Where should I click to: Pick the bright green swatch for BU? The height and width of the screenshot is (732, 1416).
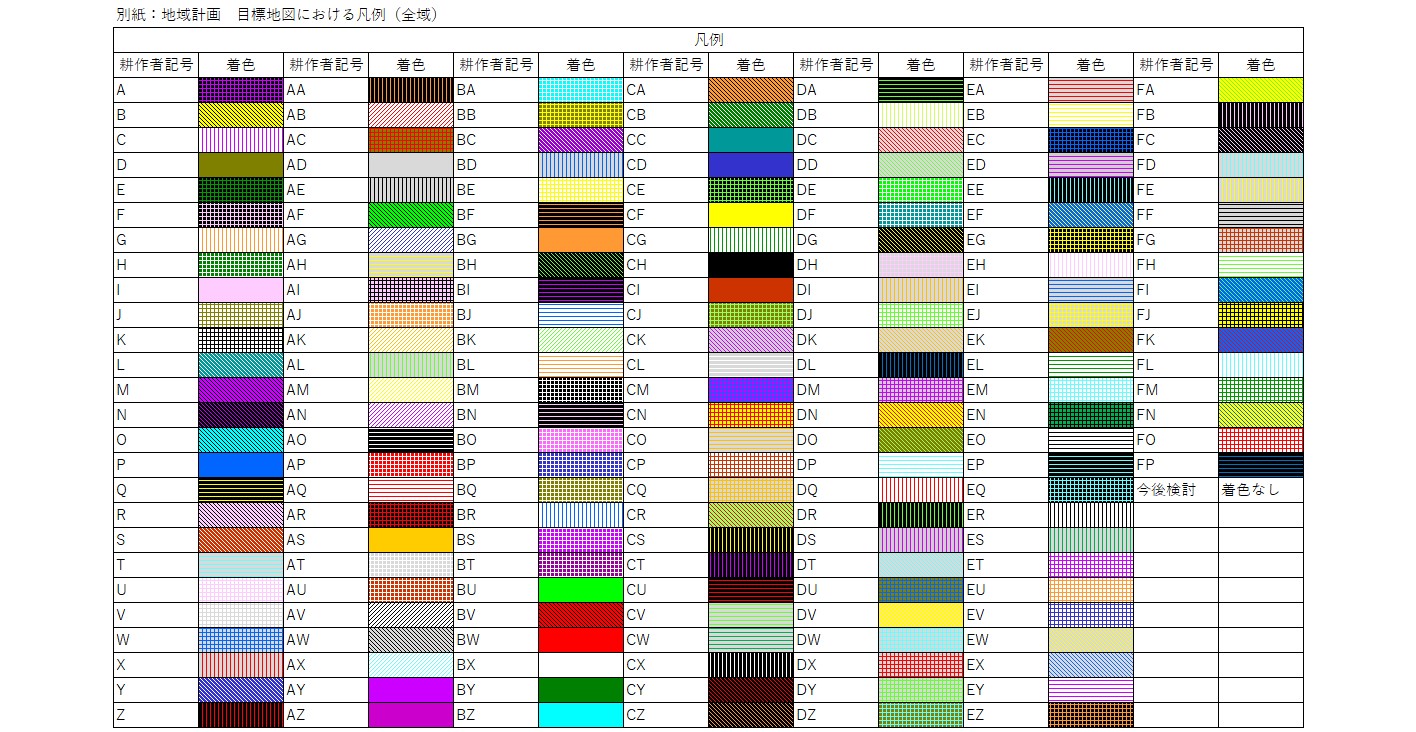click(581, 590)
